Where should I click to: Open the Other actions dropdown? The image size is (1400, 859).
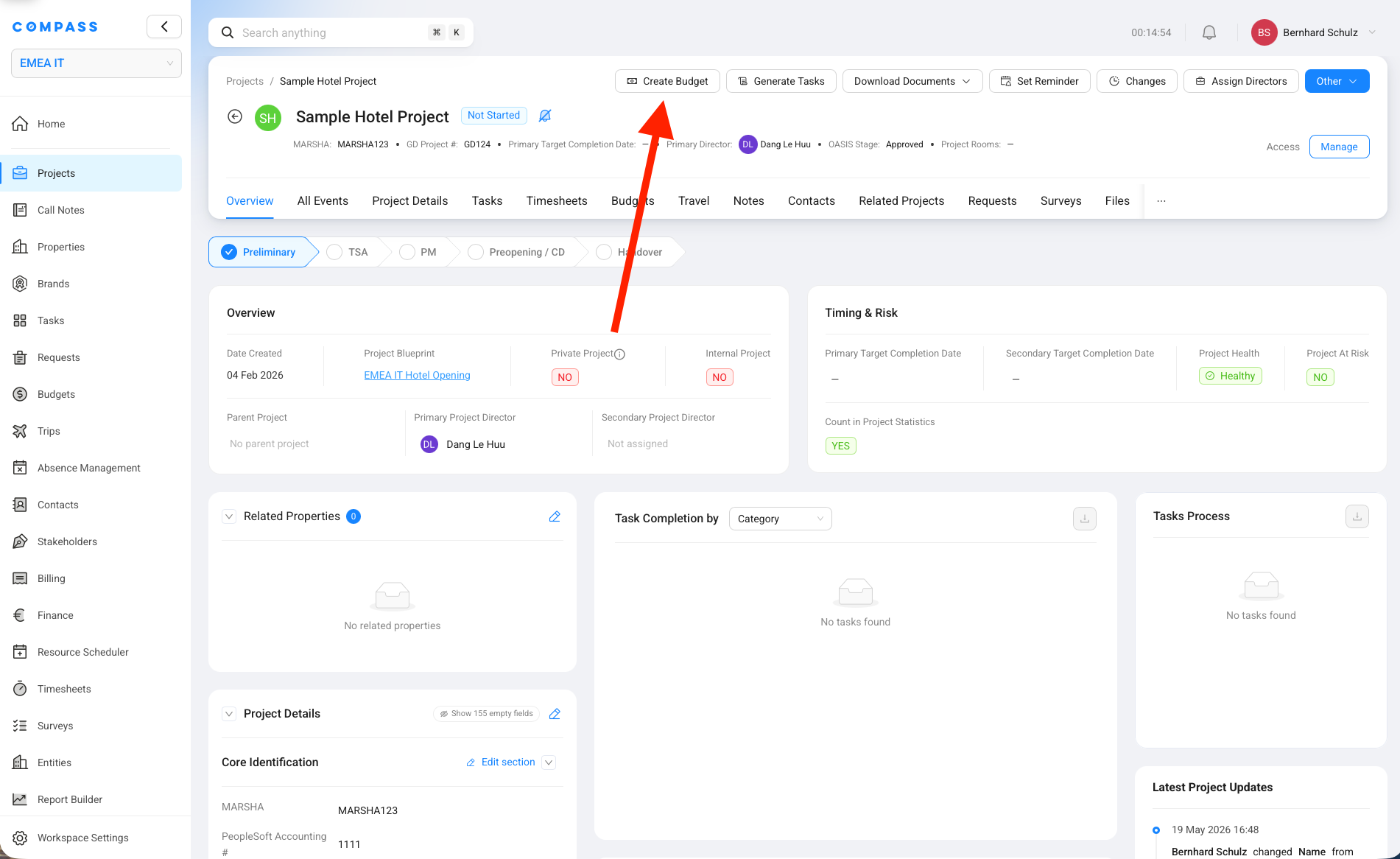(x=1337, y=81)
